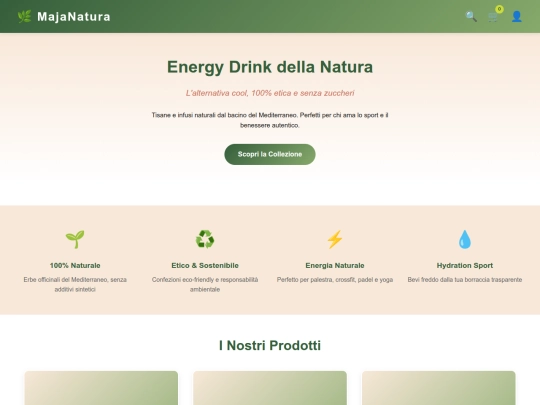Click the text Bevi freddo dalla tua borraccia

pyautogui.click(x=465, y=280)
